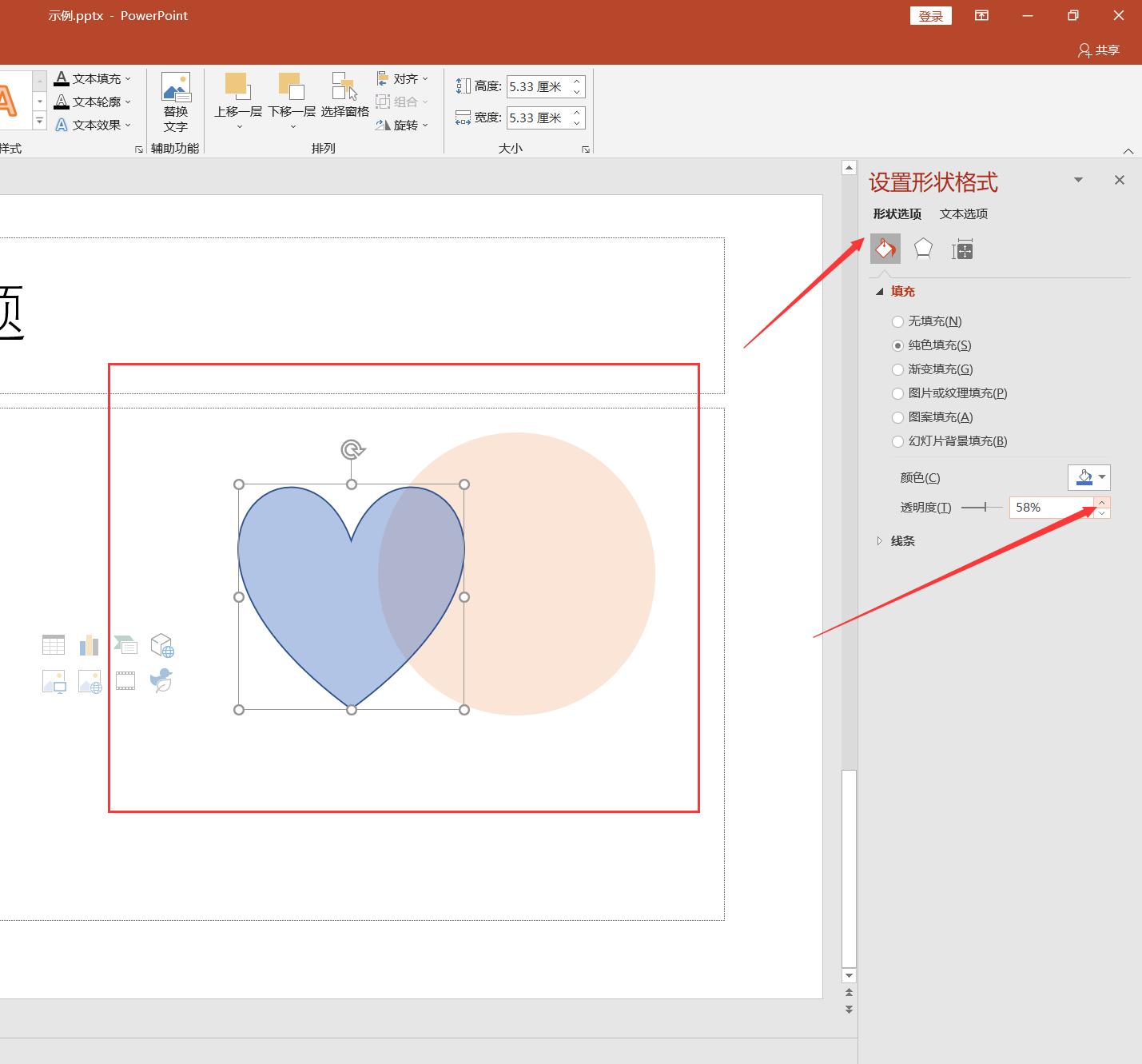
Task: Insert table placeholder icon
Action: [x=54, y=644]
